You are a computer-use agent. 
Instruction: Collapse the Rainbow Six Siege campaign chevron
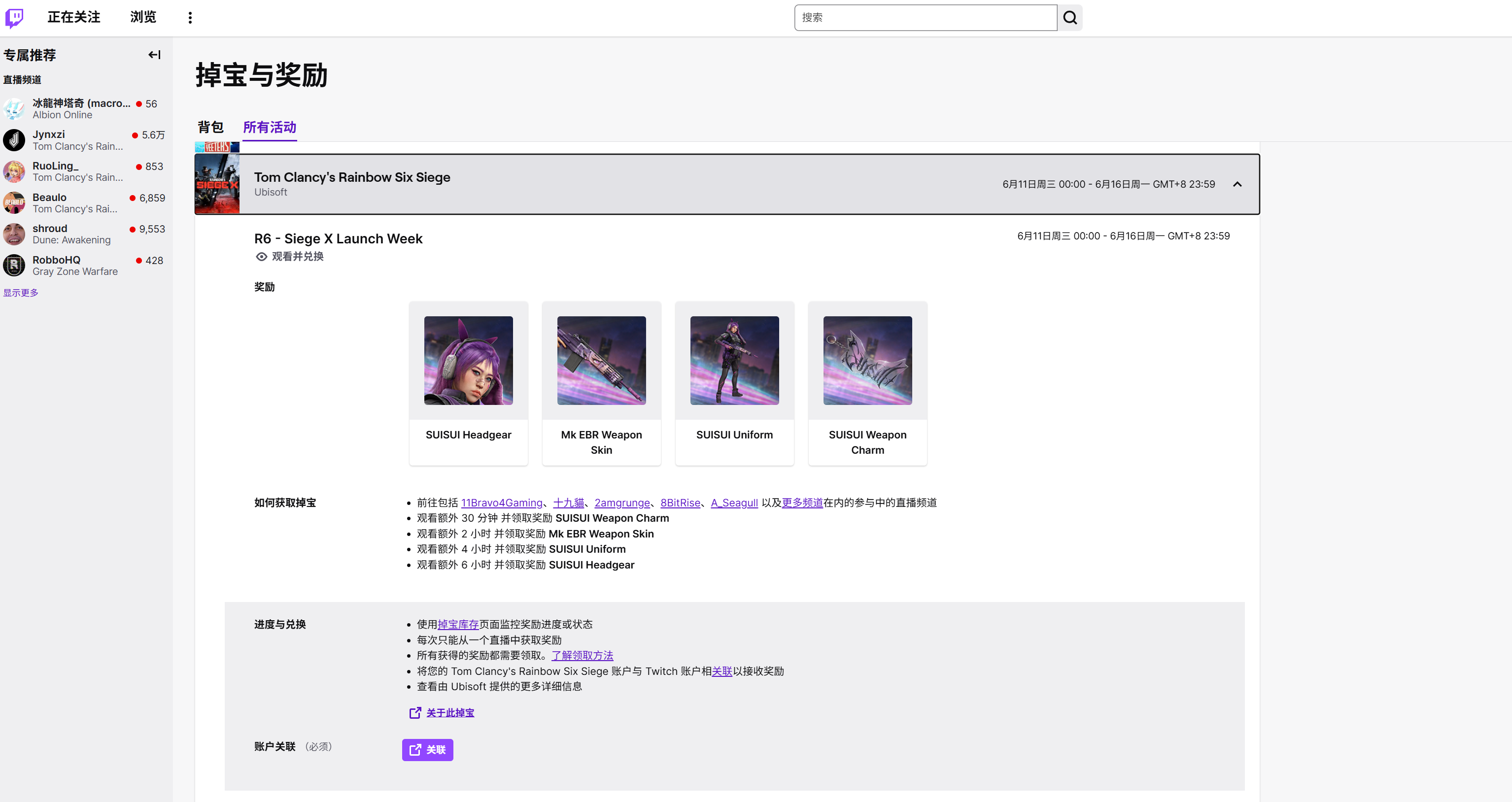pyautogui.click(x=1237, y=184)
